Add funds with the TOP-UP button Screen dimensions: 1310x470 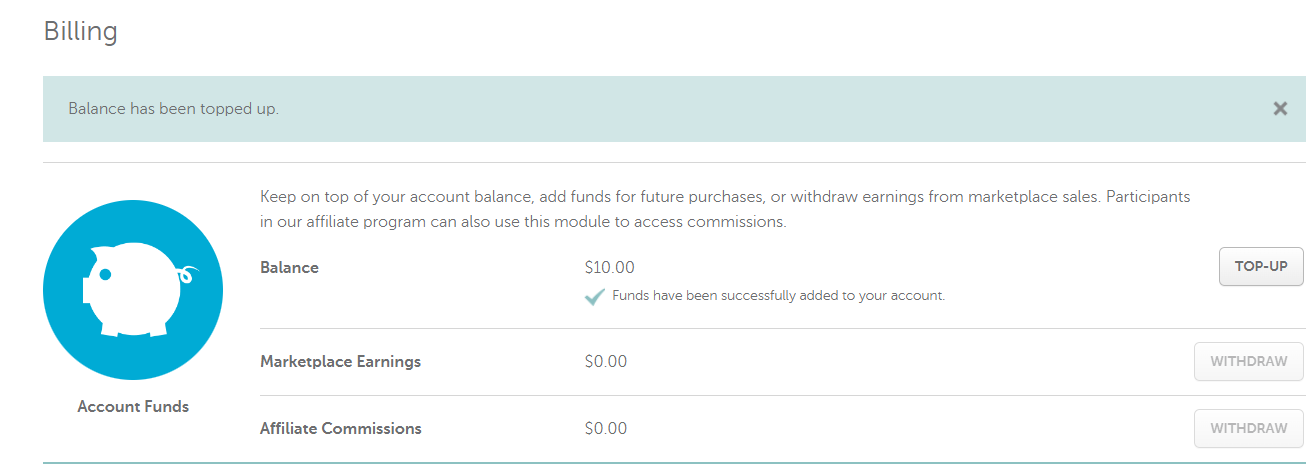tap(1261, 267)
